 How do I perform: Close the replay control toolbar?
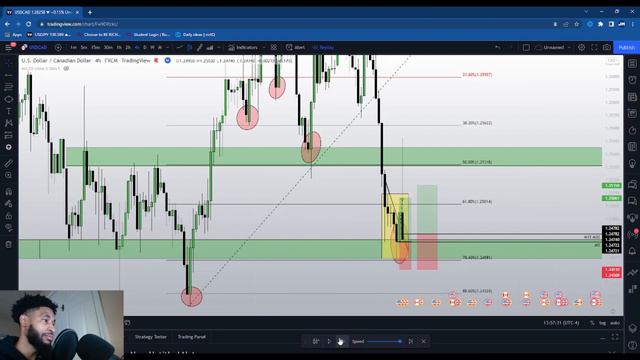pyautogui.click(x=424, y=341)
